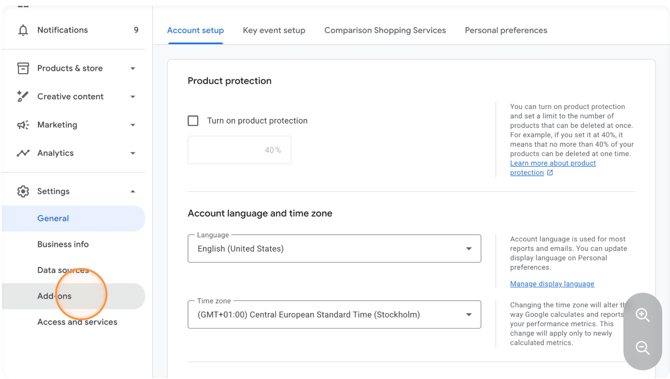Click the external link icon after protection
Screen dimensions: 670x379
pos(550,173)
